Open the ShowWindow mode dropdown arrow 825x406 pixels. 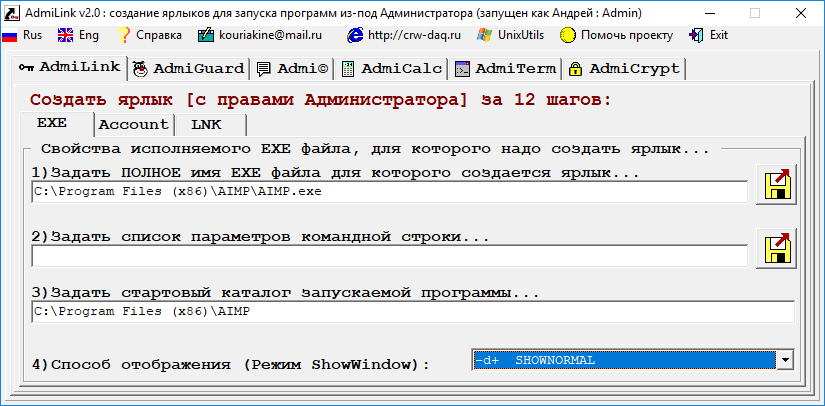pos(785,360)
